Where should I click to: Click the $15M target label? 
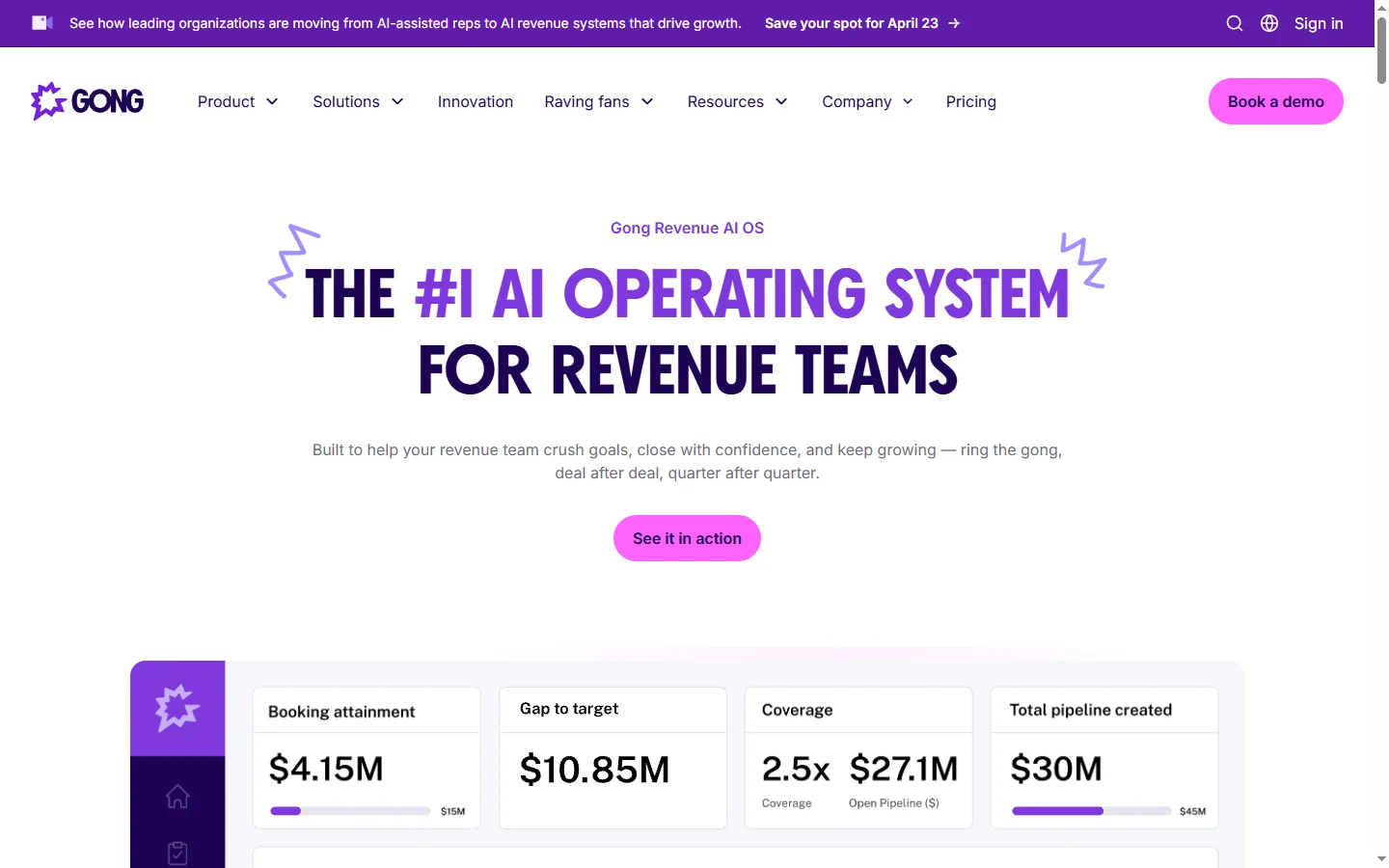453,812
